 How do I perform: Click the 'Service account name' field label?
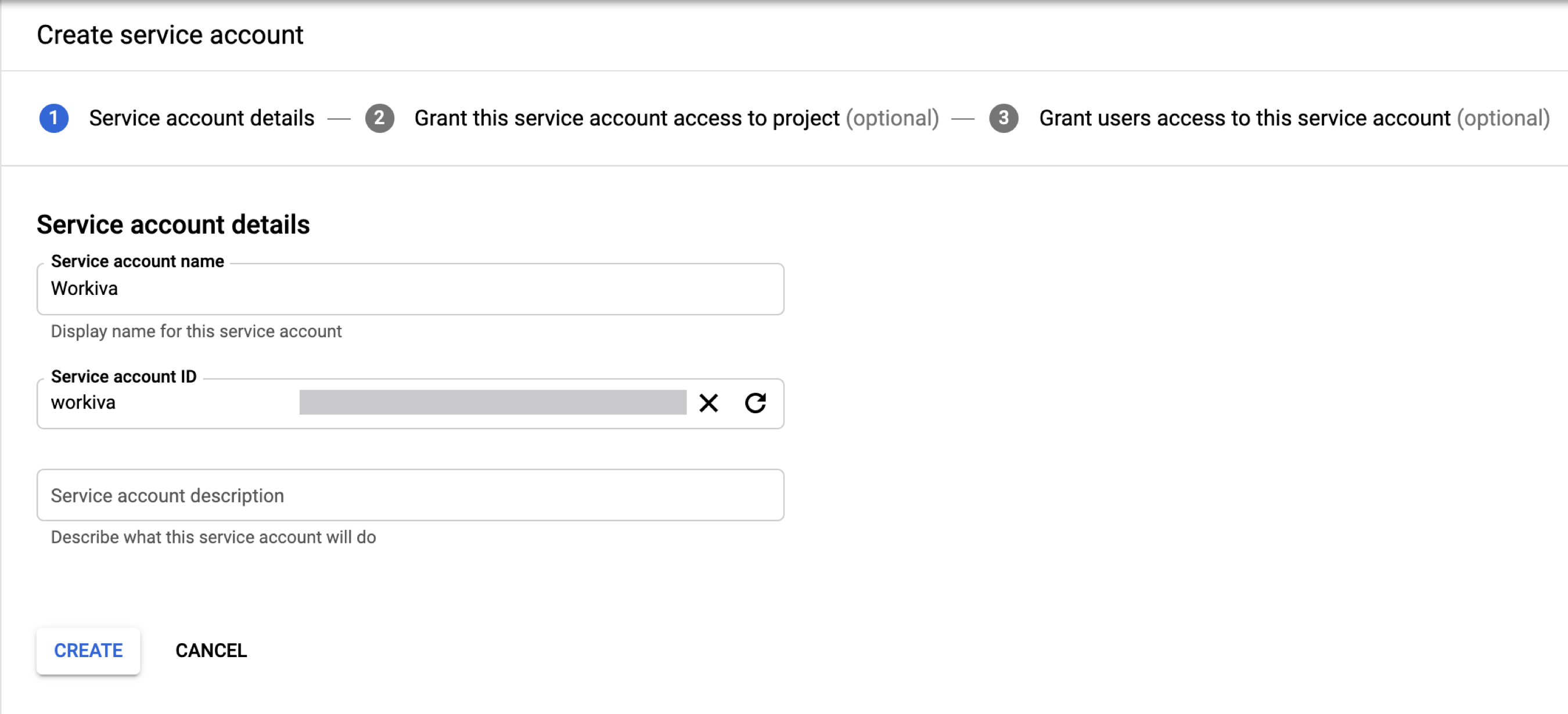tap(138, 262)
